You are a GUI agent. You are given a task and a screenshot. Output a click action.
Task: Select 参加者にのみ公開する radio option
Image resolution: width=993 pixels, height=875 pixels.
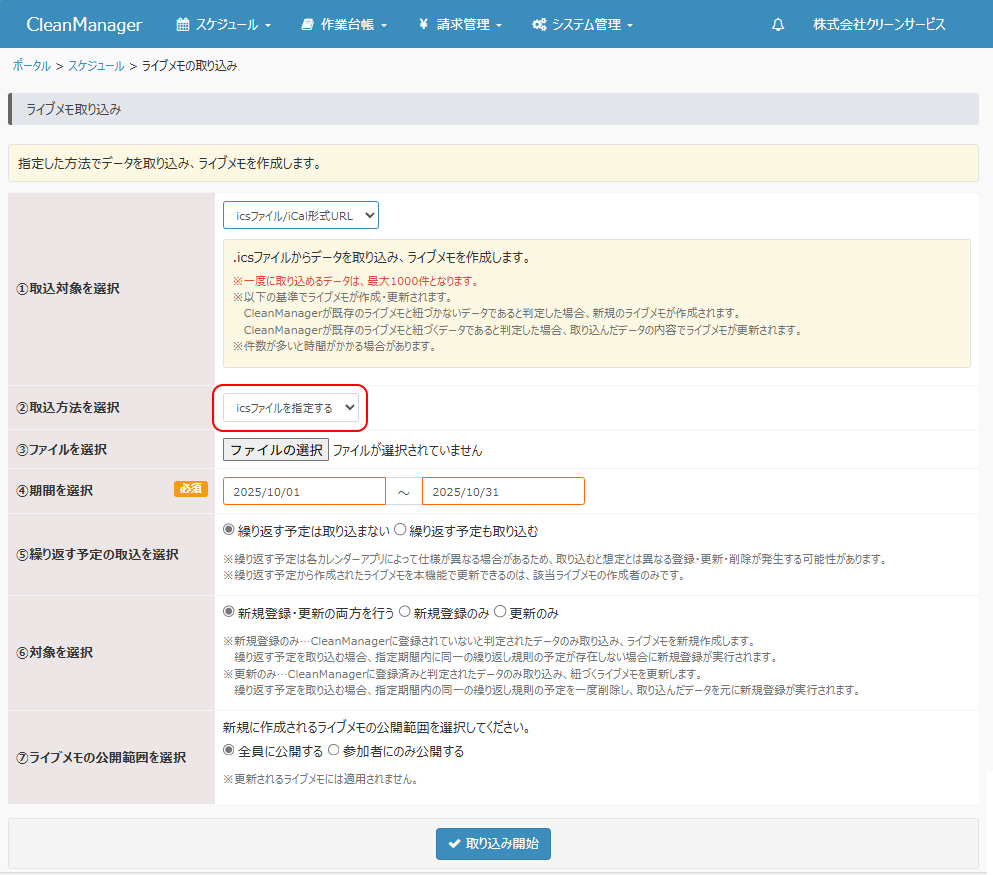tap(334, 751)
